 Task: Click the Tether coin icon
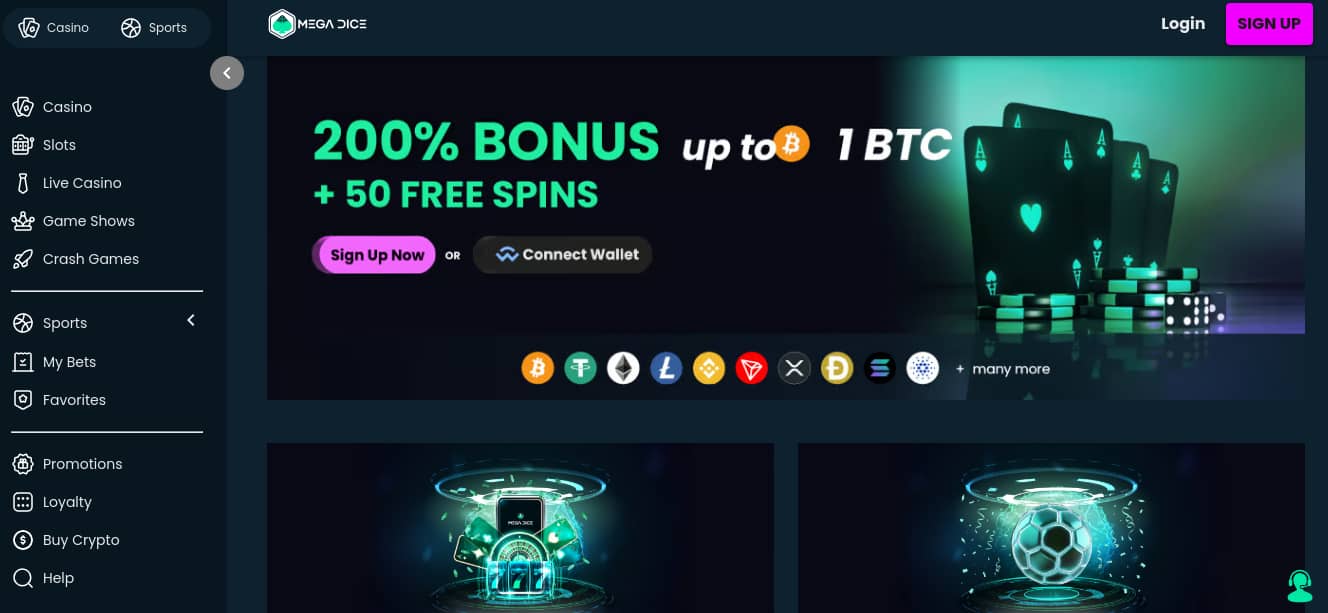pos(581,368)
